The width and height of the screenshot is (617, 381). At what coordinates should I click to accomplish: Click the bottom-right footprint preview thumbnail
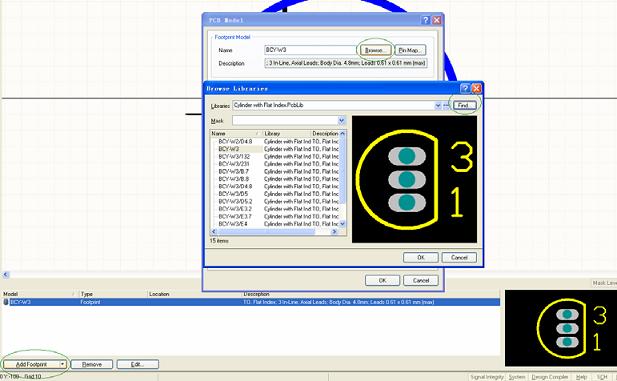point(561,328)
